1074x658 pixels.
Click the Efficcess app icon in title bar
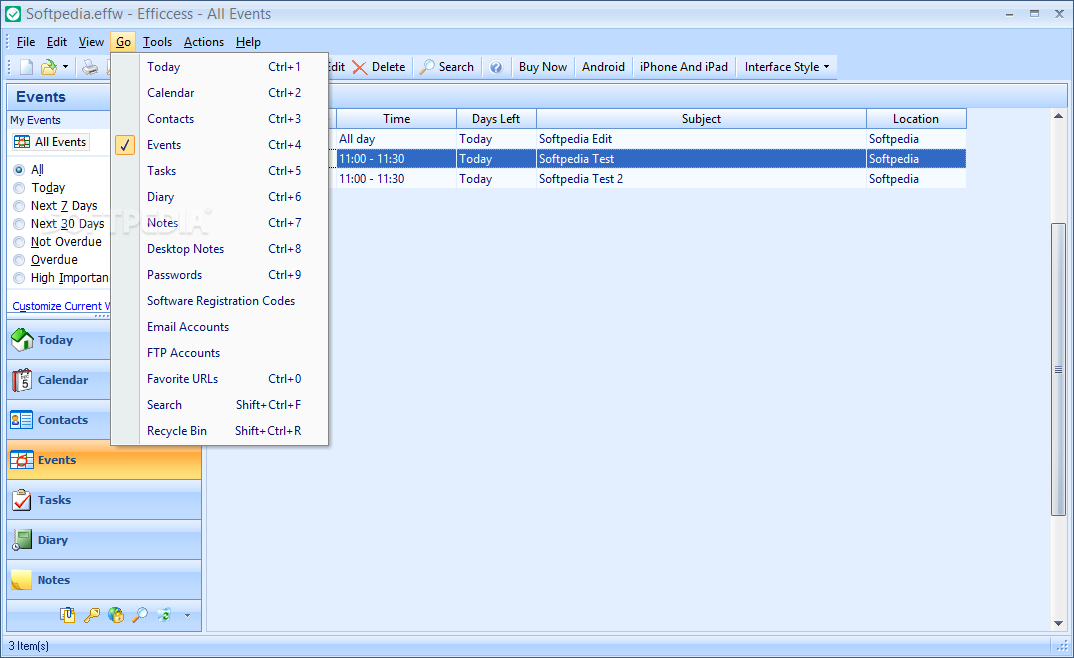point(12,14)
